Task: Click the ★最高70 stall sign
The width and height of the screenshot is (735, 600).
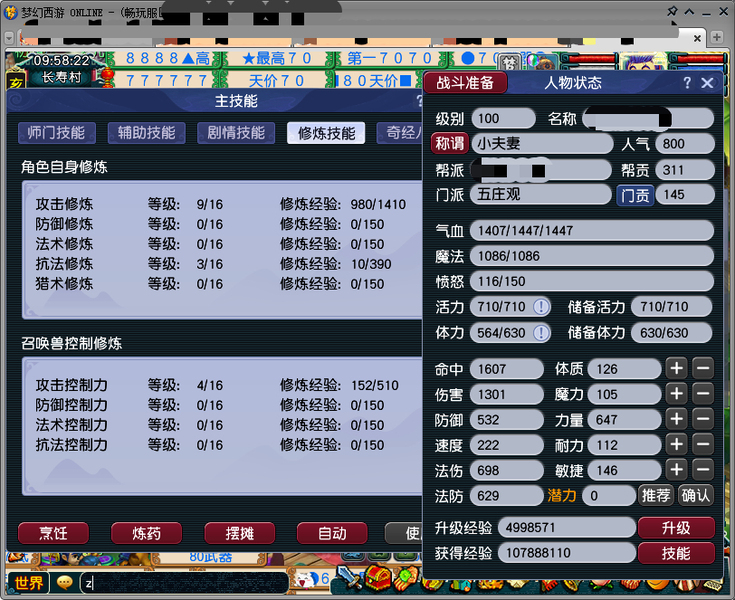Action: click(277, 59)
